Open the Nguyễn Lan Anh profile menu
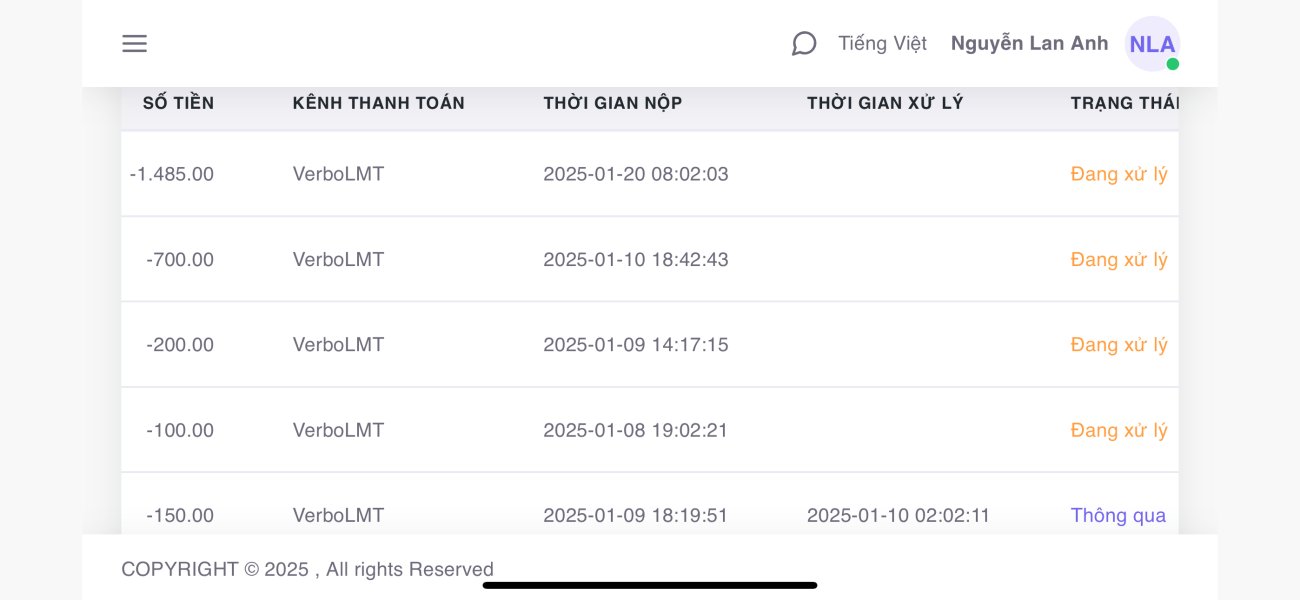The image size is (1300, 600). [x=1029, y=44]
